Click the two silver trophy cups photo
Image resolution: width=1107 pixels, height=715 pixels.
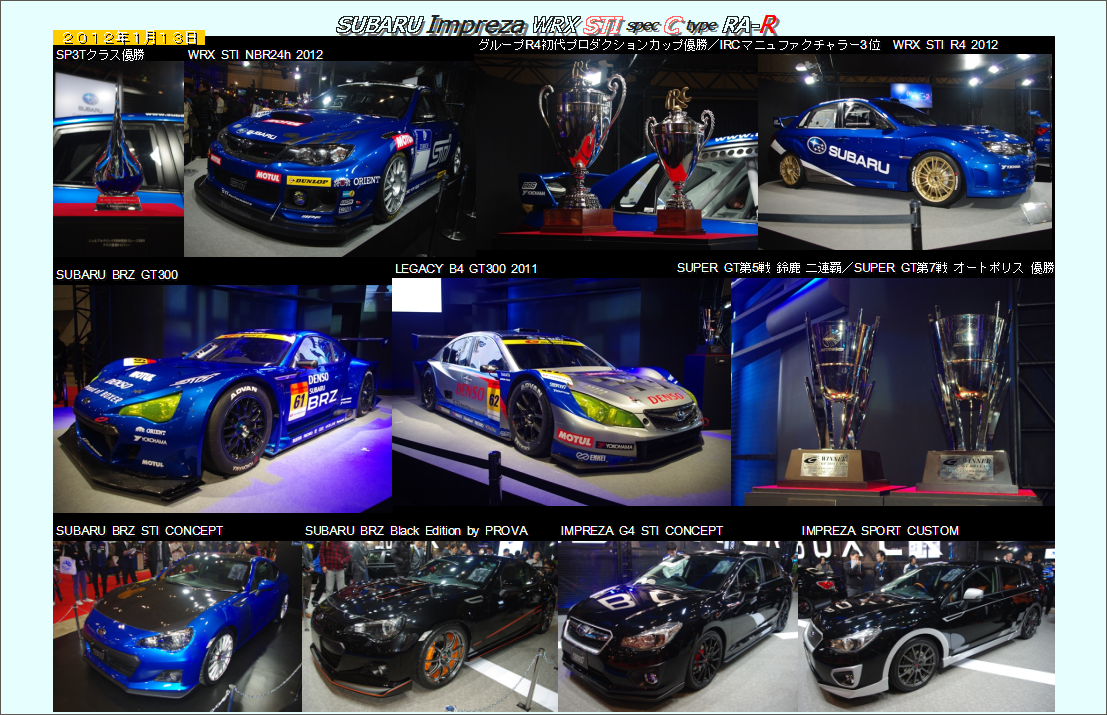[616, 152]
